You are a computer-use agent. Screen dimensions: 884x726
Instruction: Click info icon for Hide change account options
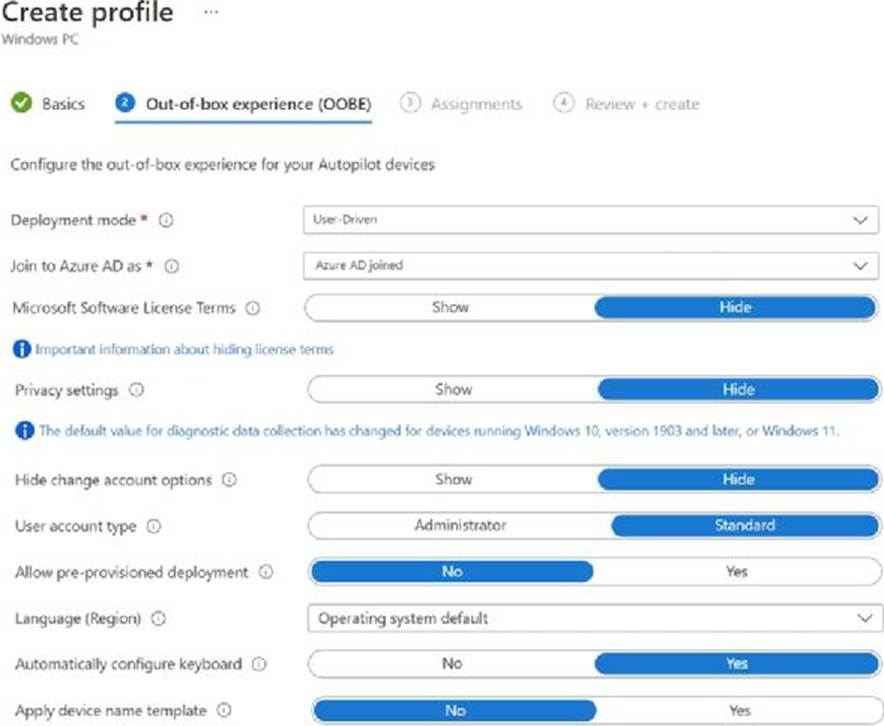coord(229,480)
